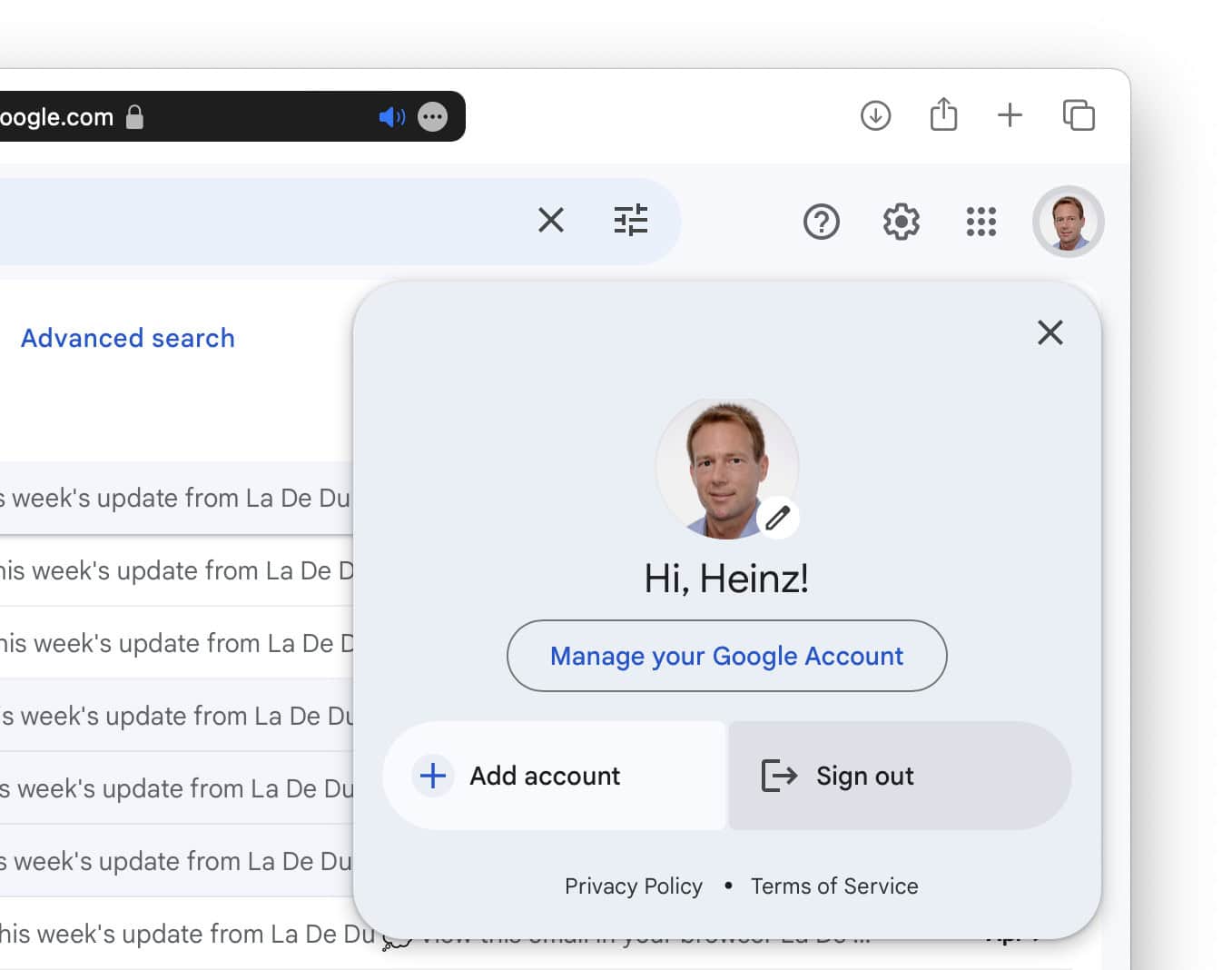Viewport: 1232px width, 970px height.
Task: Open search options with the sliders icon
Action: 632,221
